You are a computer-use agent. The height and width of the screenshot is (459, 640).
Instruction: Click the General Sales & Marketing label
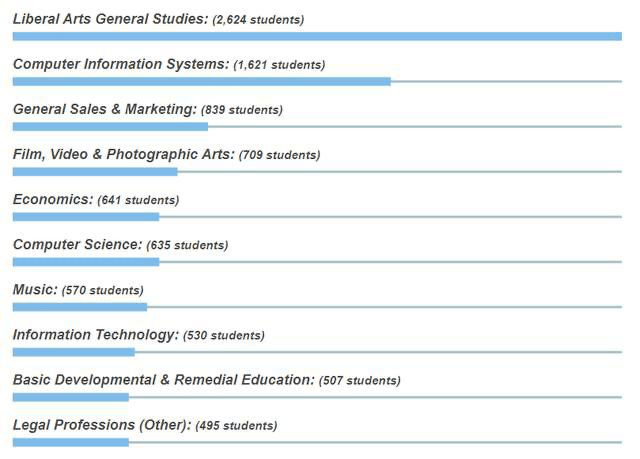pyautogui.click(x=105, y=109)
